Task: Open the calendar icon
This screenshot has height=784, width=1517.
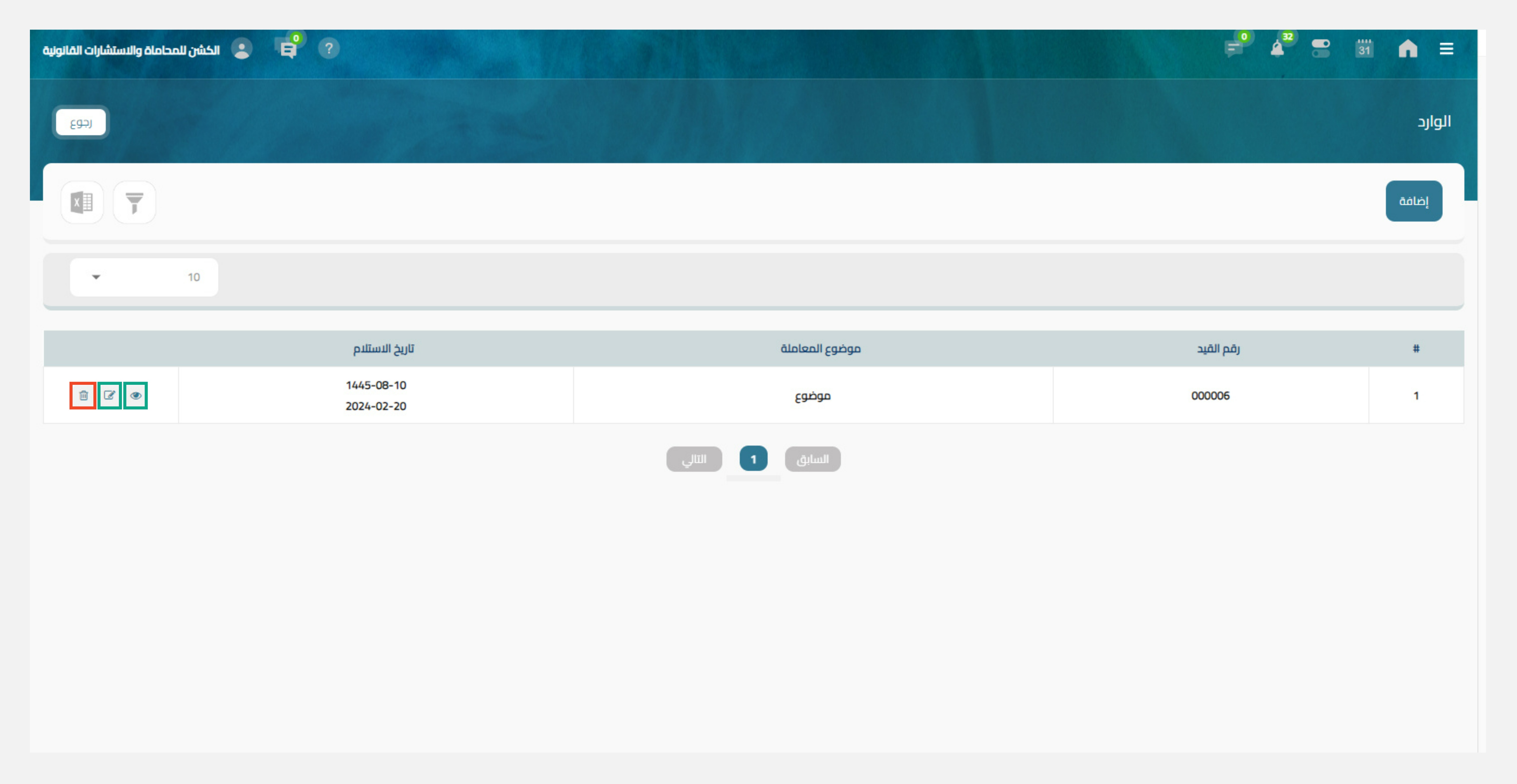Action: pyautogui.click(x=1364, y=49)
